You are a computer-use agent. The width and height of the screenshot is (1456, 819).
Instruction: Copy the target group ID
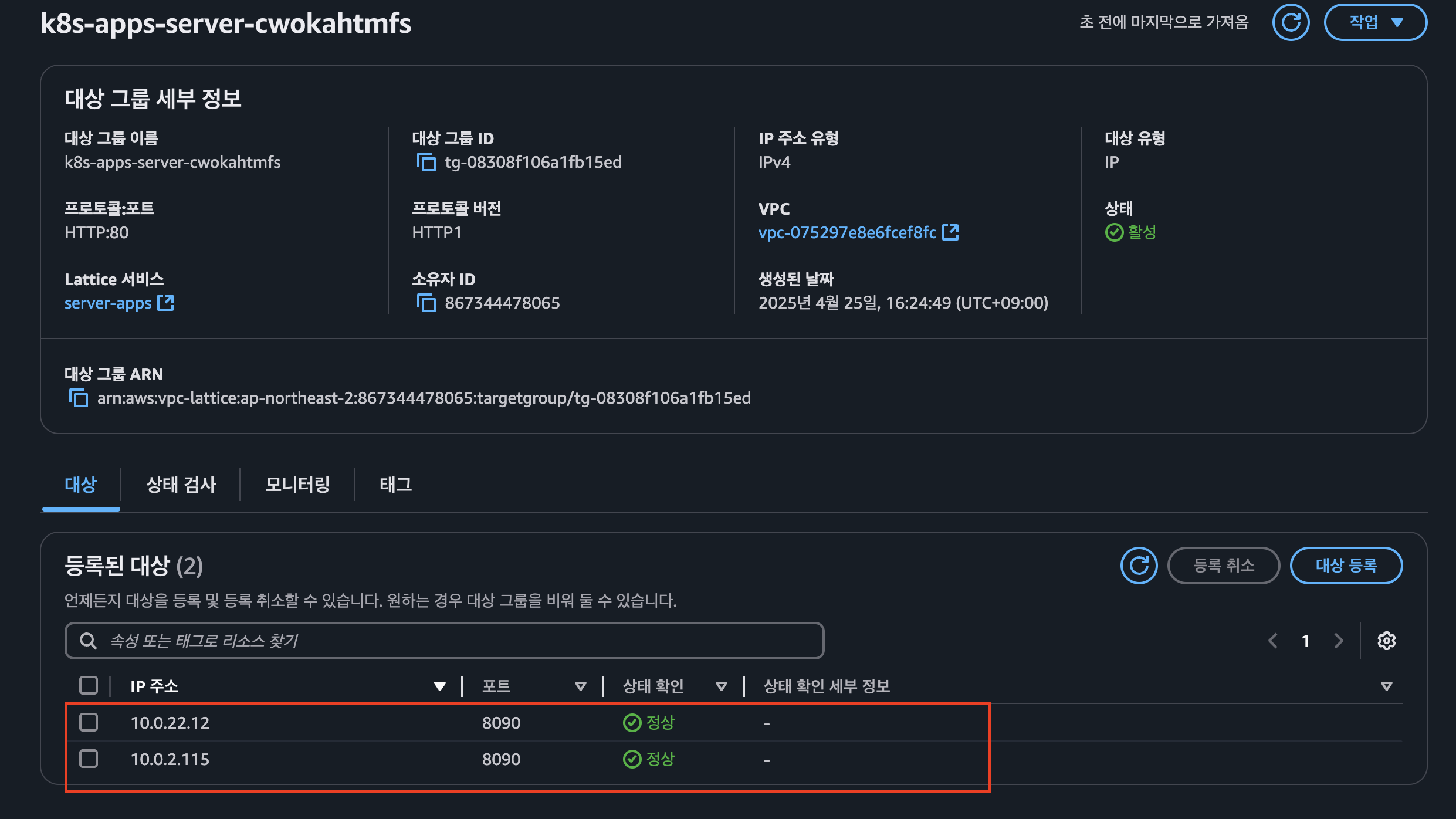point(426,162)
